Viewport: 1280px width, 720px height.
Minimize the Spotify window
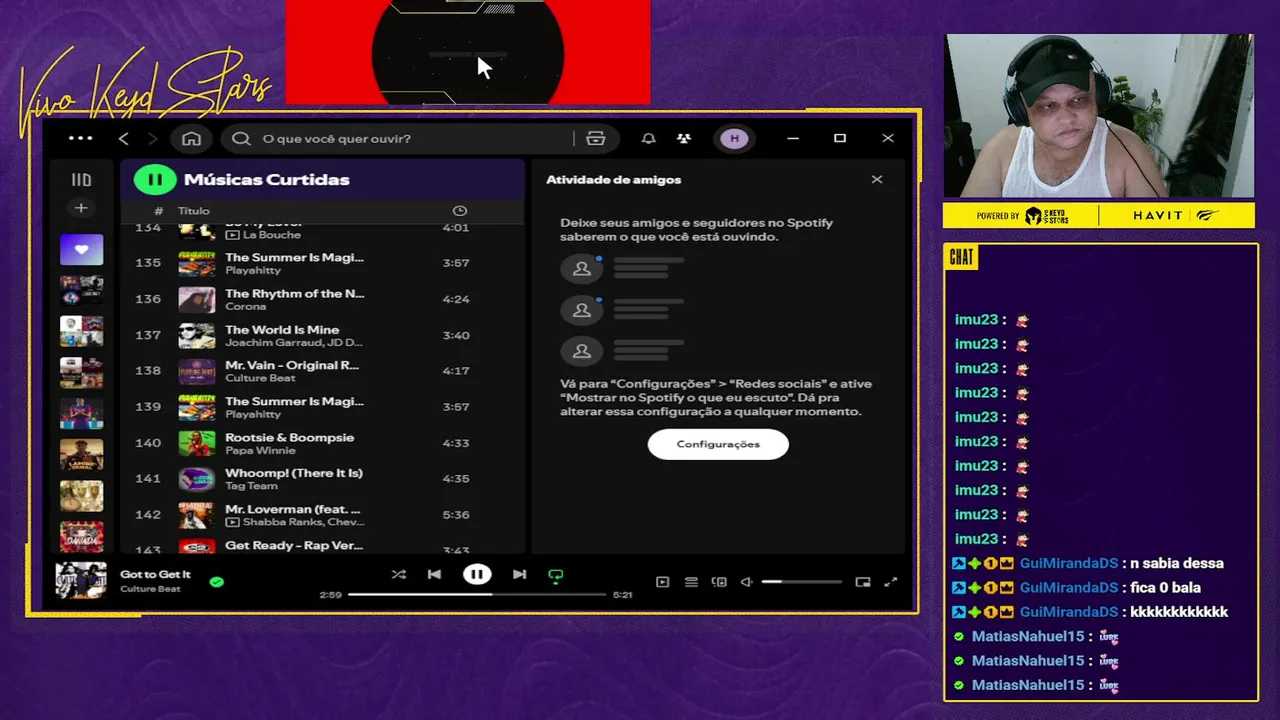tap(793, 138)
